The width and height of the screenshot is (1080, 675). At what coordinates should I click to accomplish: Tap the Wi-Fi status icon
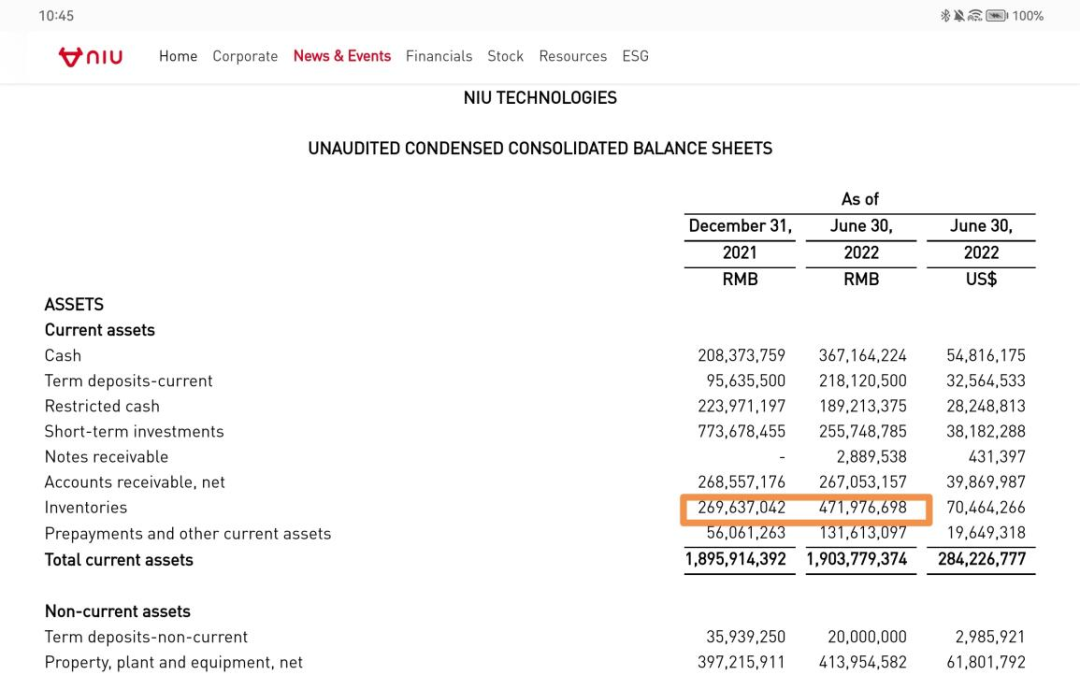(975, 16)
